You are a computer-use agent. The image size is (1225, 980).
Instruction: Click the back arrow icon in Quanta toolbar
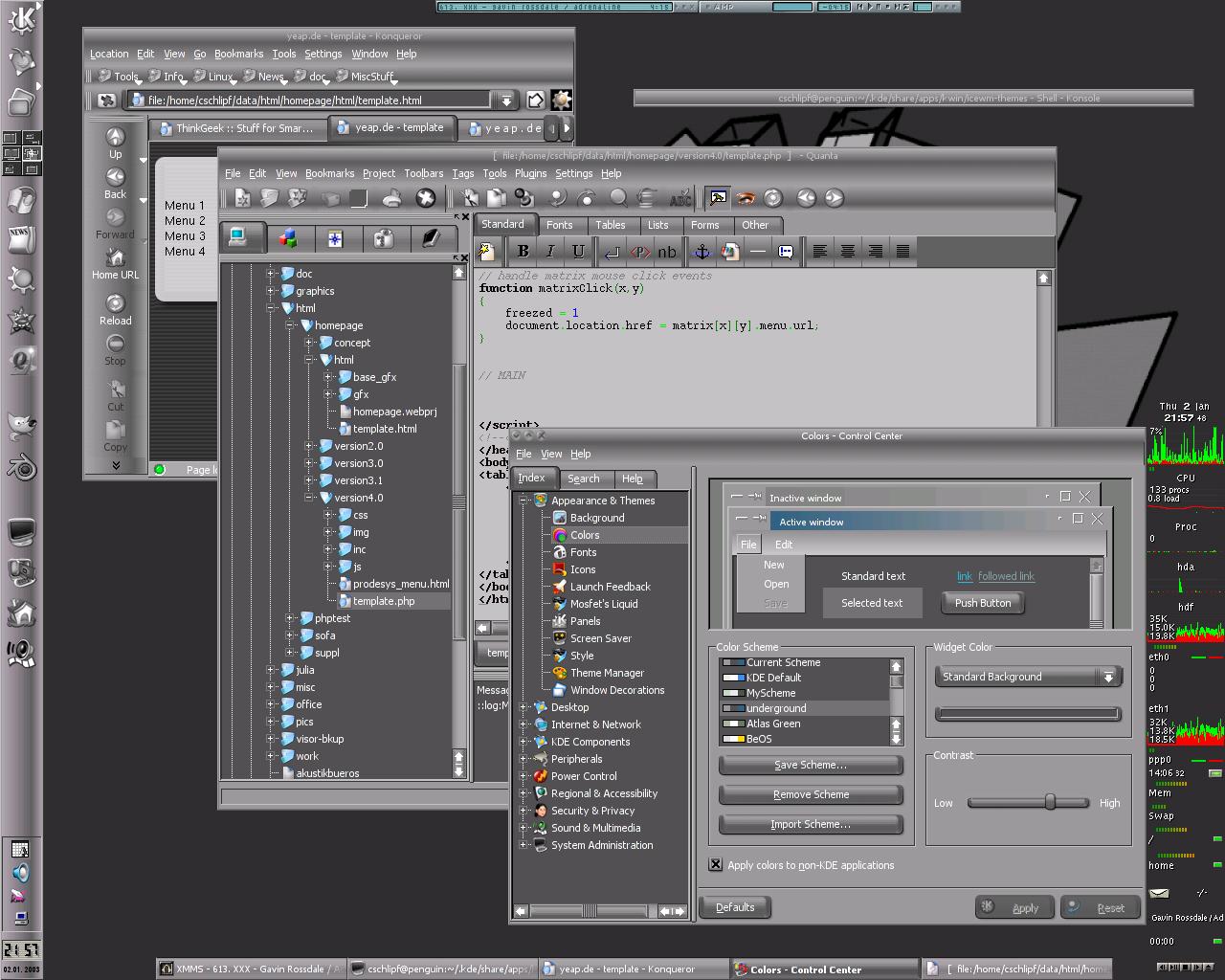point(807,198)
